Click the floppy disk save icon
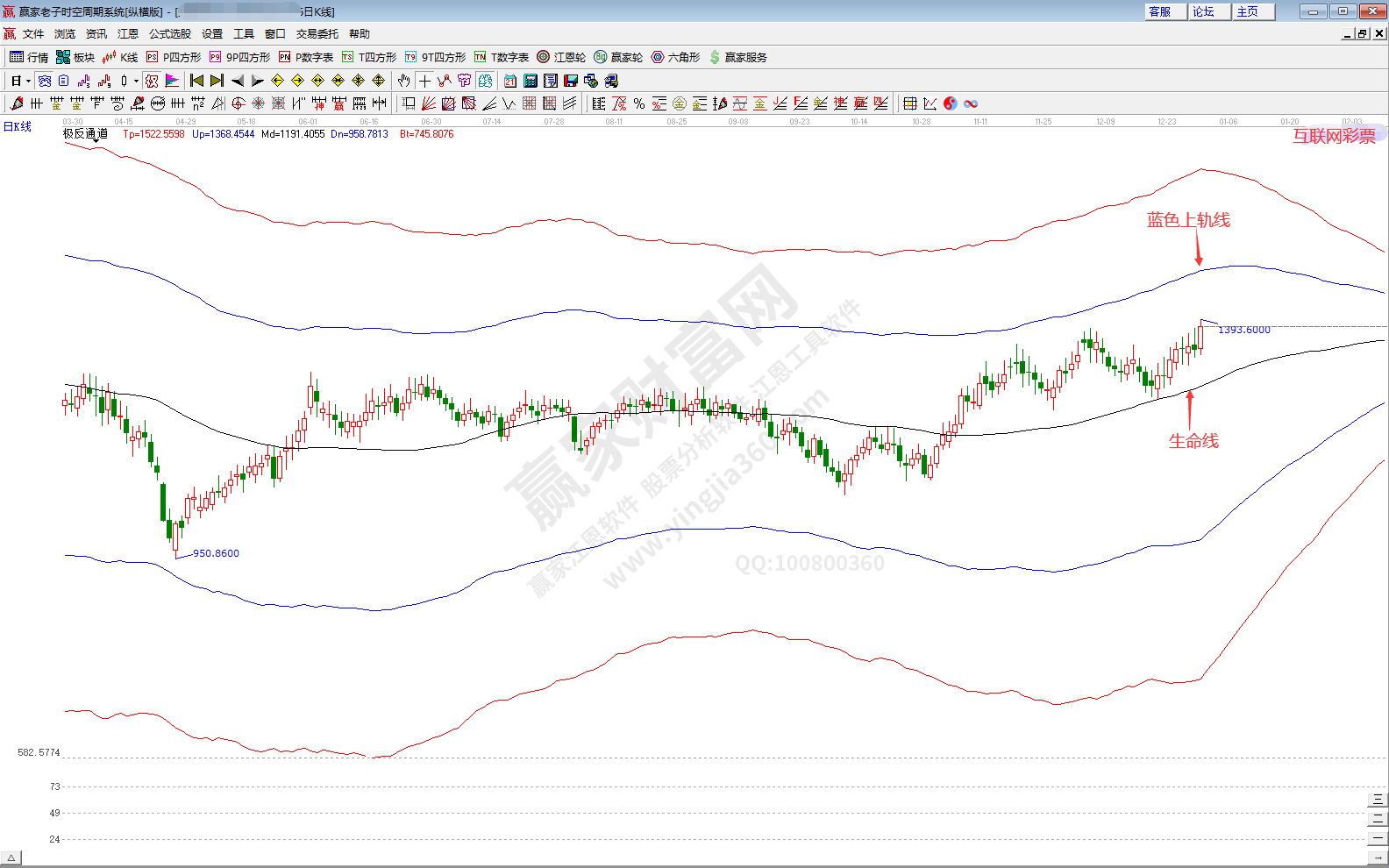The width and height of the screenshot is (1389, 868). 571,81
